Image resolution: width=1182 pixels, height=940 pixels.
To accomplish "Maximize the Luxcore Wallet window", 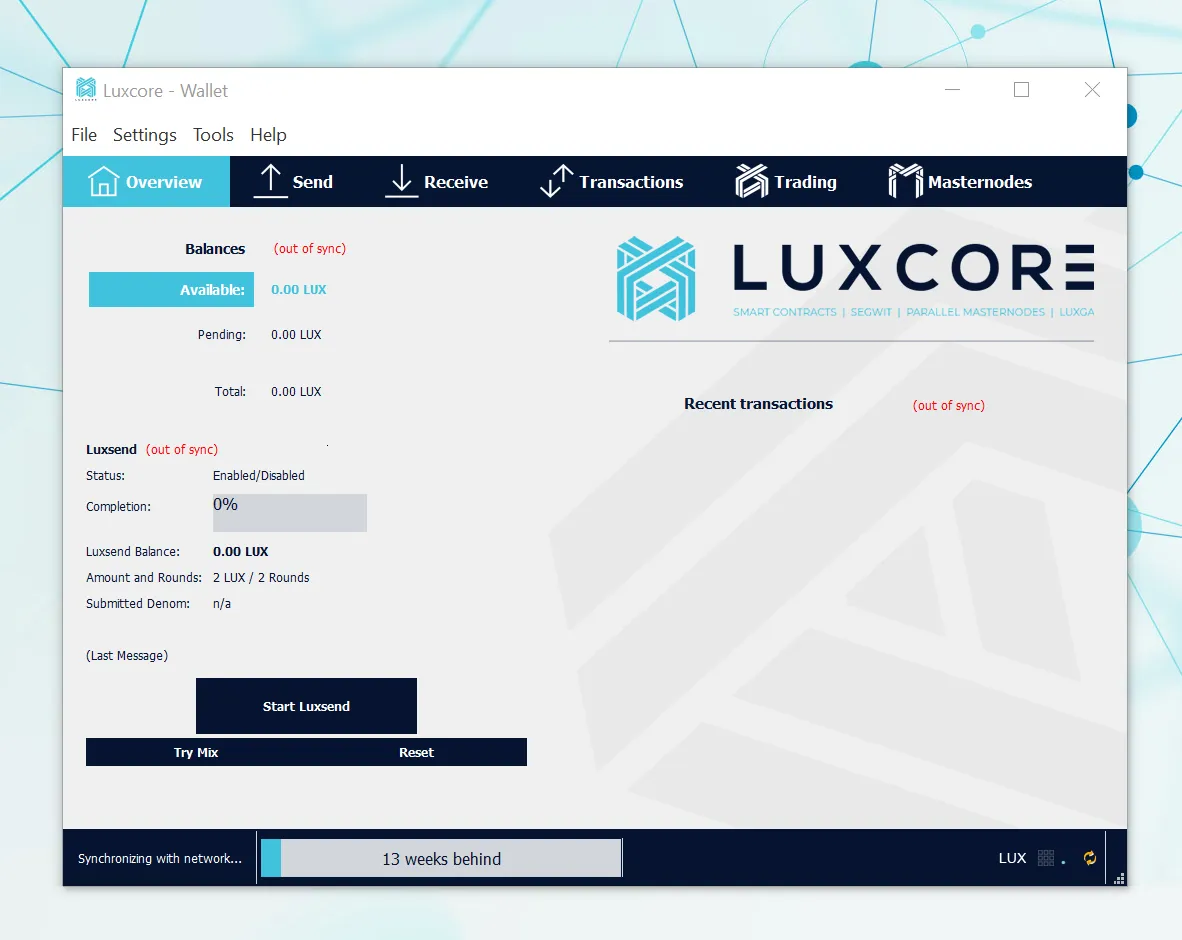I will click(1021, 90).
